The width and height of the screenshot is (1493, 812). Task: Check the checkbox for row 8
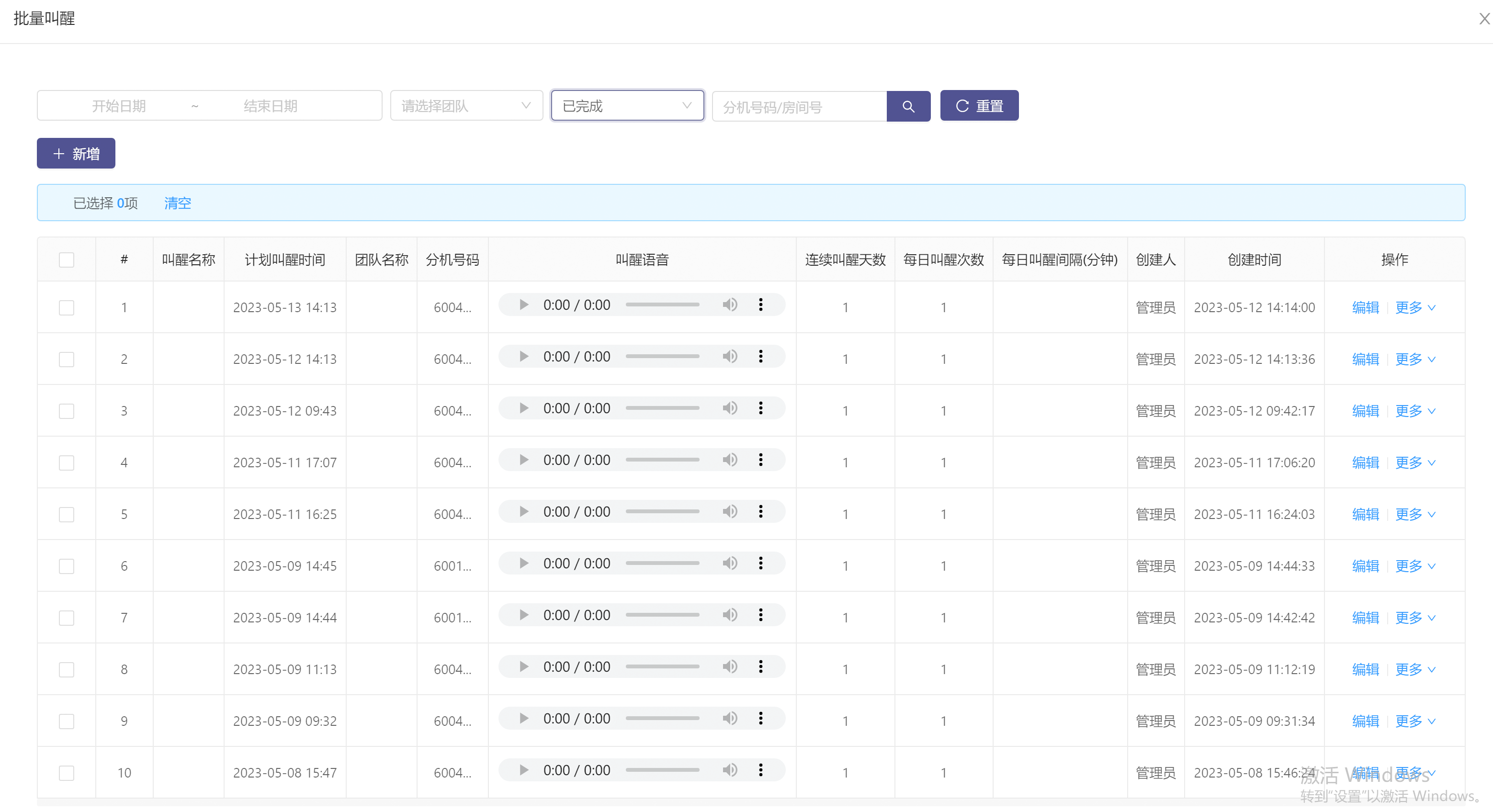pyautogui.click(x=67, y=669)
